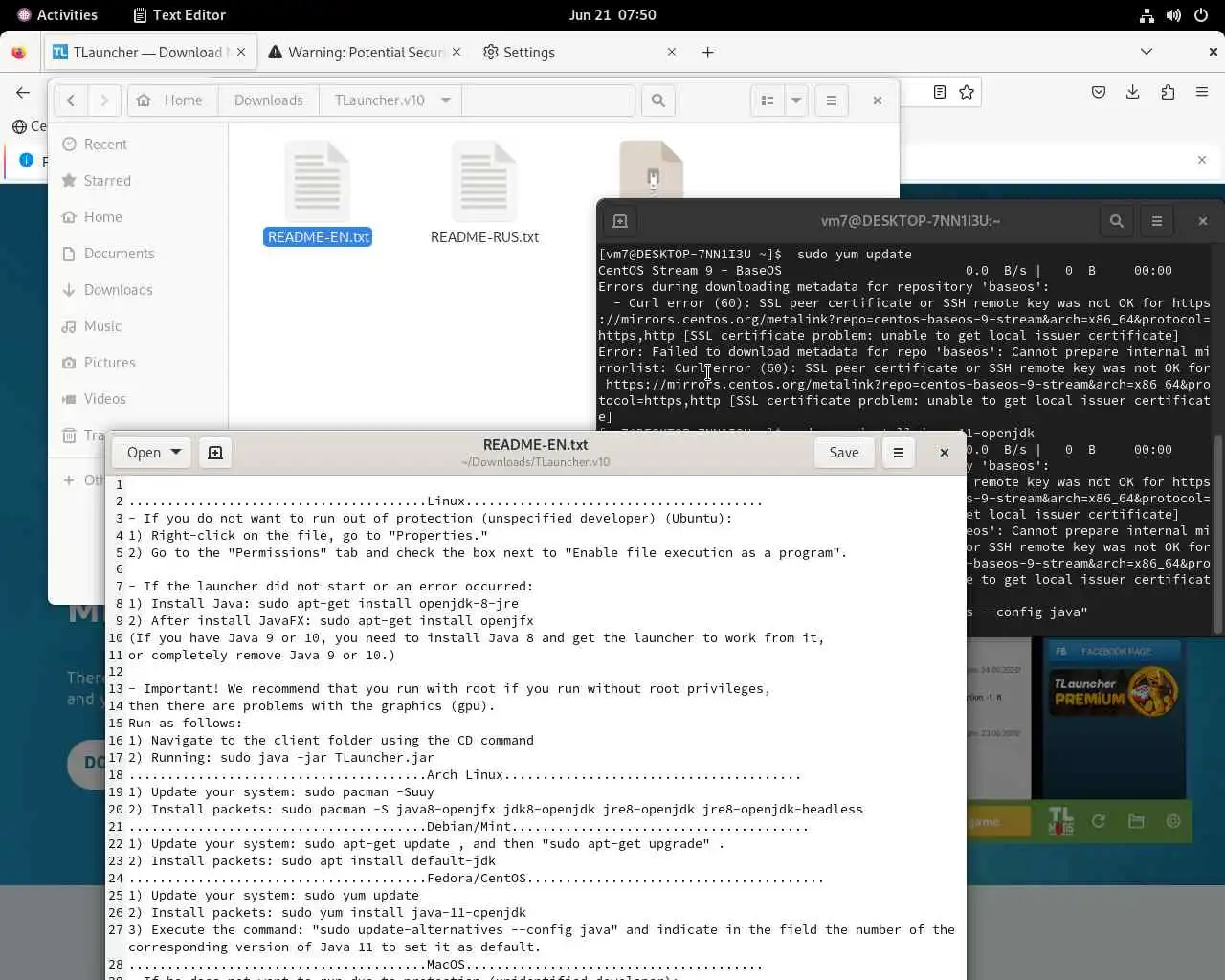Go forward in Files window

tap(104, 100)
